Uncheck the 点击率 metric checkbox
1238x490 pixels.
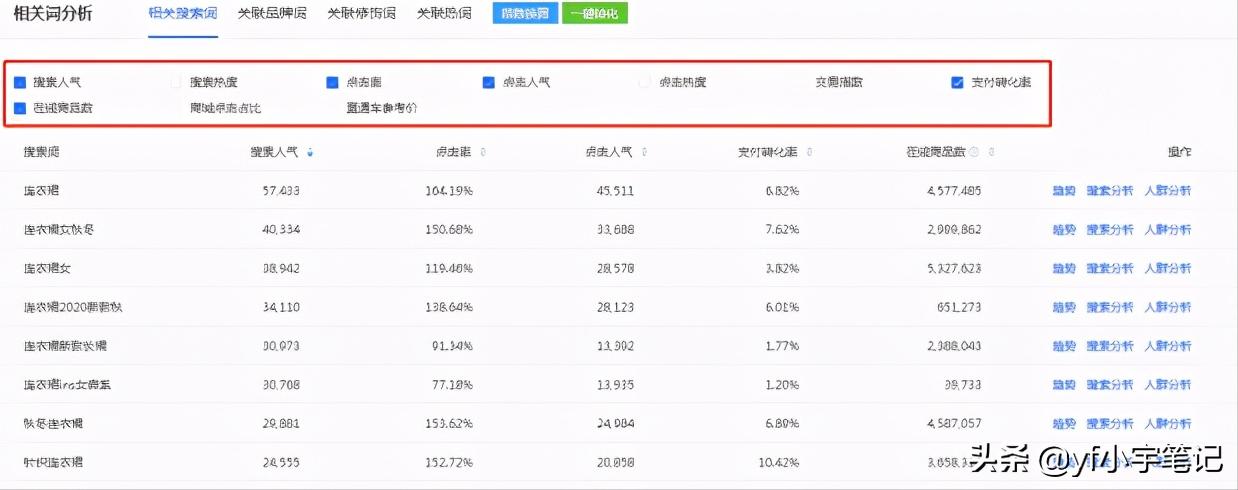[x=333, y=83]
